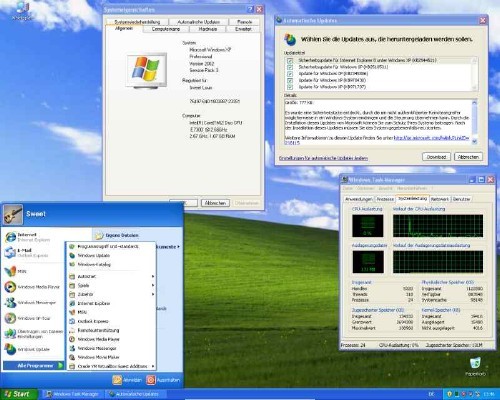
Task: Click the Sweet user account guitar picture
Action: [13, 214]
